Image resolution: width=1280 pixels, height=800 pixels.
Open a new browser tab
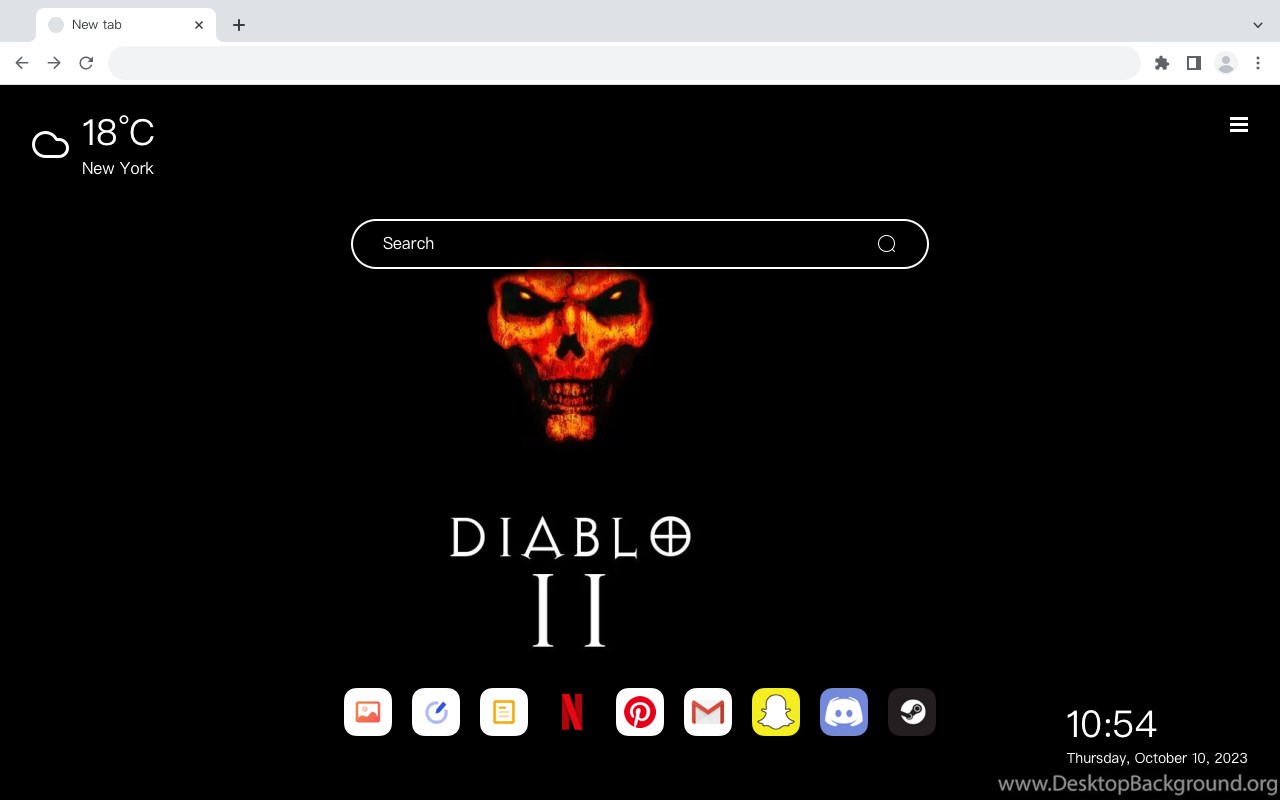238,25
